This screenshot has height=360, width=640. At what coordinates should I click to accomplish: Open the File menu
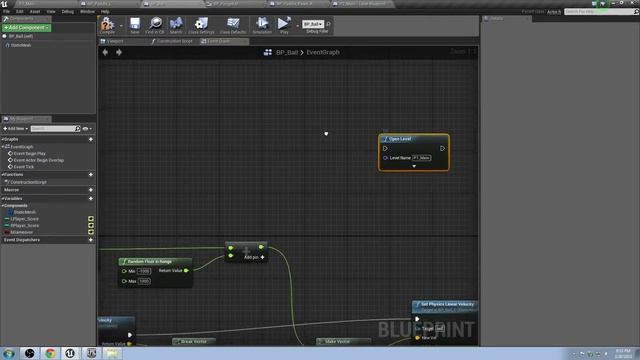click(x=7, y=11)
